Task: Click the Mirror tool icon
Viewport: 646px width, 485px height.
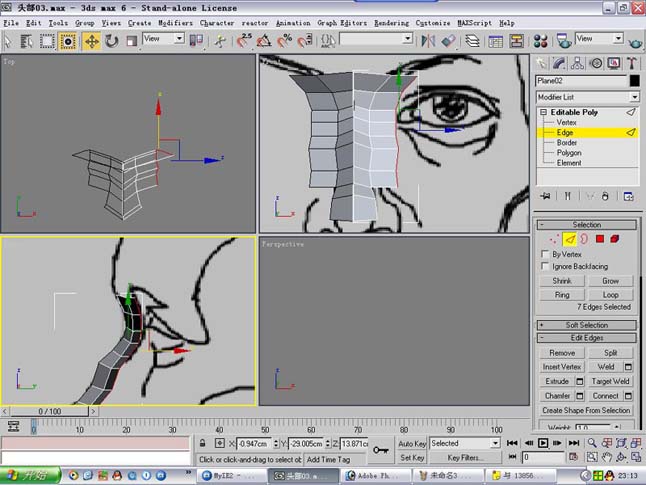Action: (x=428, y=41)
